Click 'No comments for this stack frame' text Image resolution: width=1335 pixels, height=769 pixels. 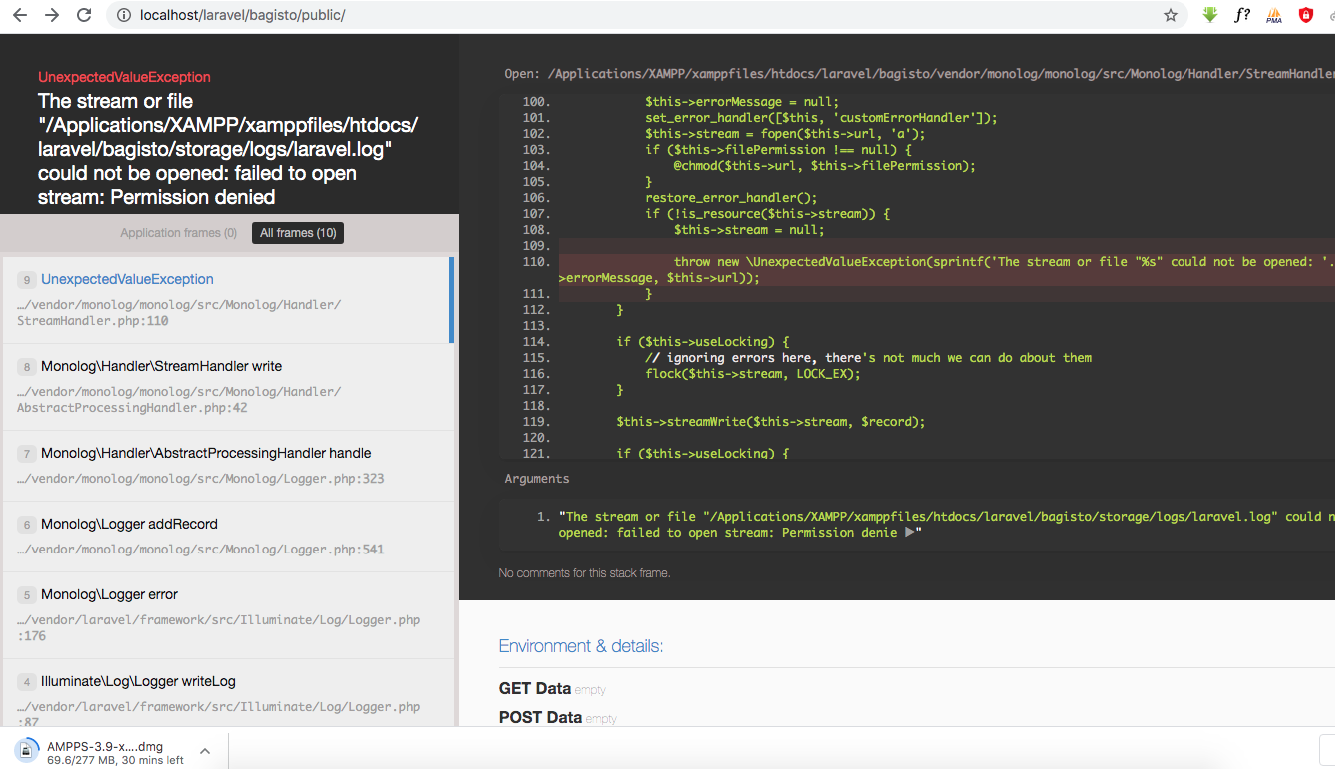tap(584, 573)
